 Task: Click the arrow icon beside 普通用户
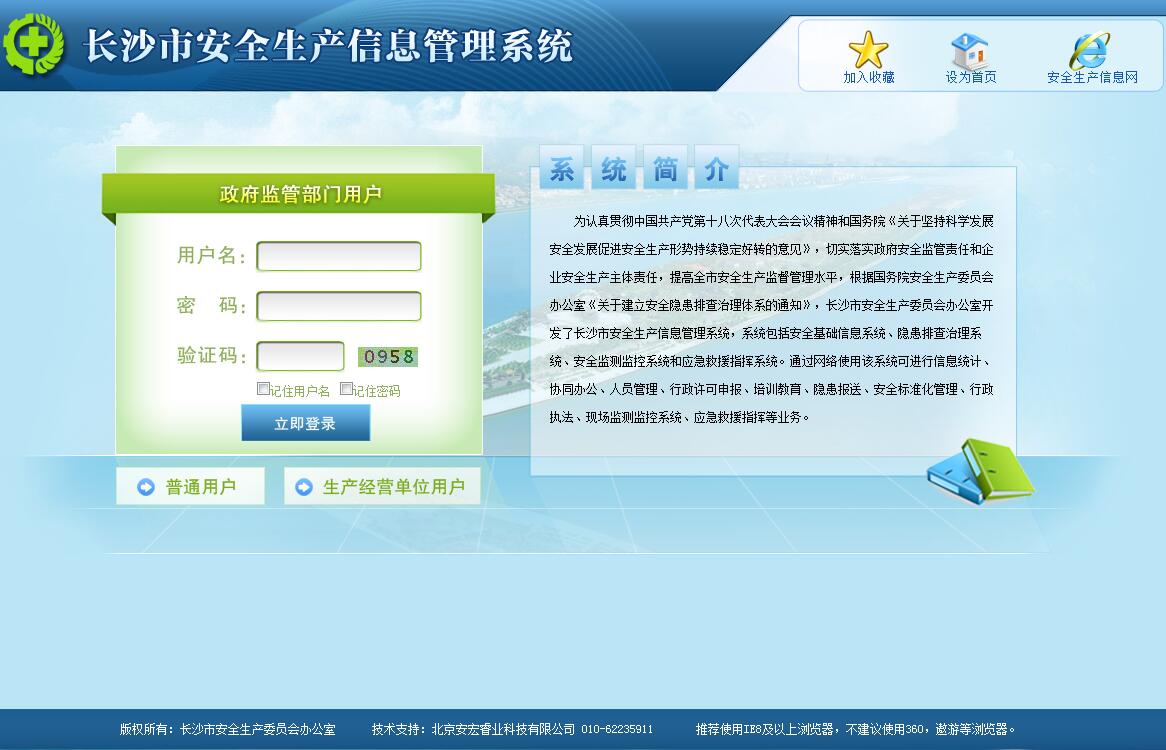(146, 487)
